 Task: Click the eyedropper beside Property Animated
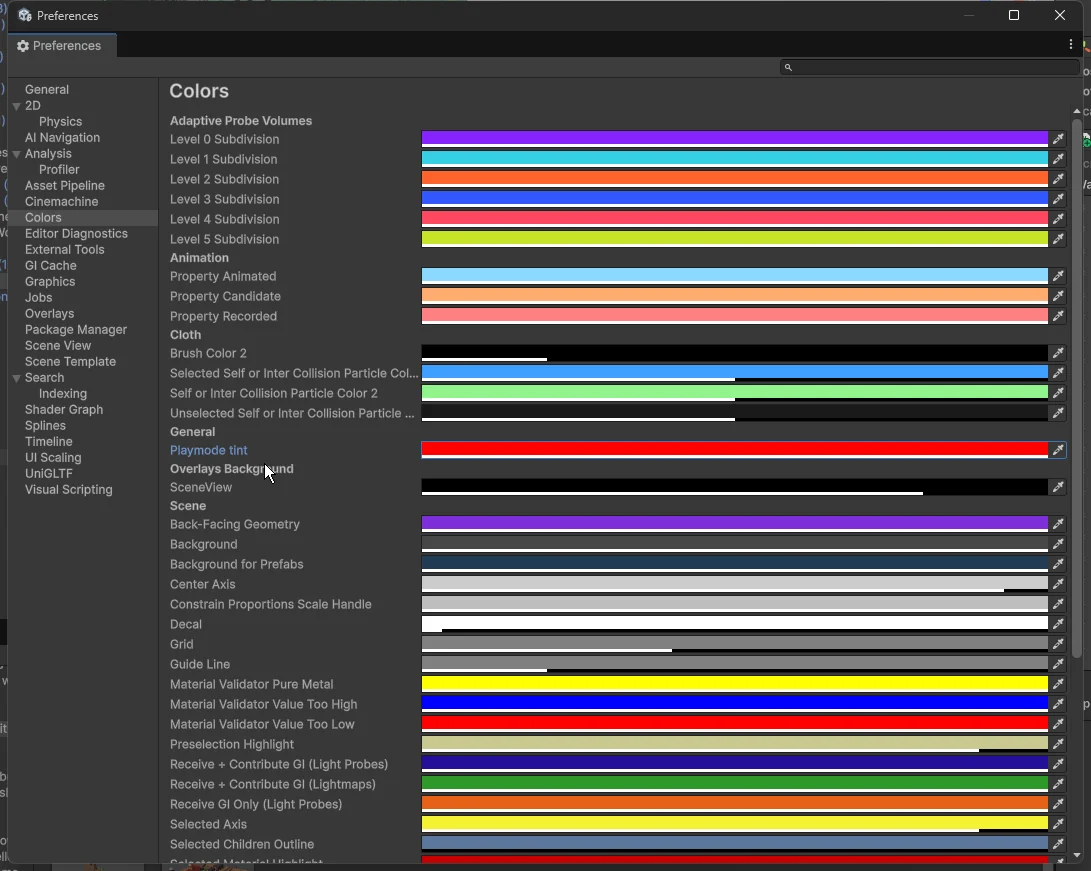point(1057,276)
